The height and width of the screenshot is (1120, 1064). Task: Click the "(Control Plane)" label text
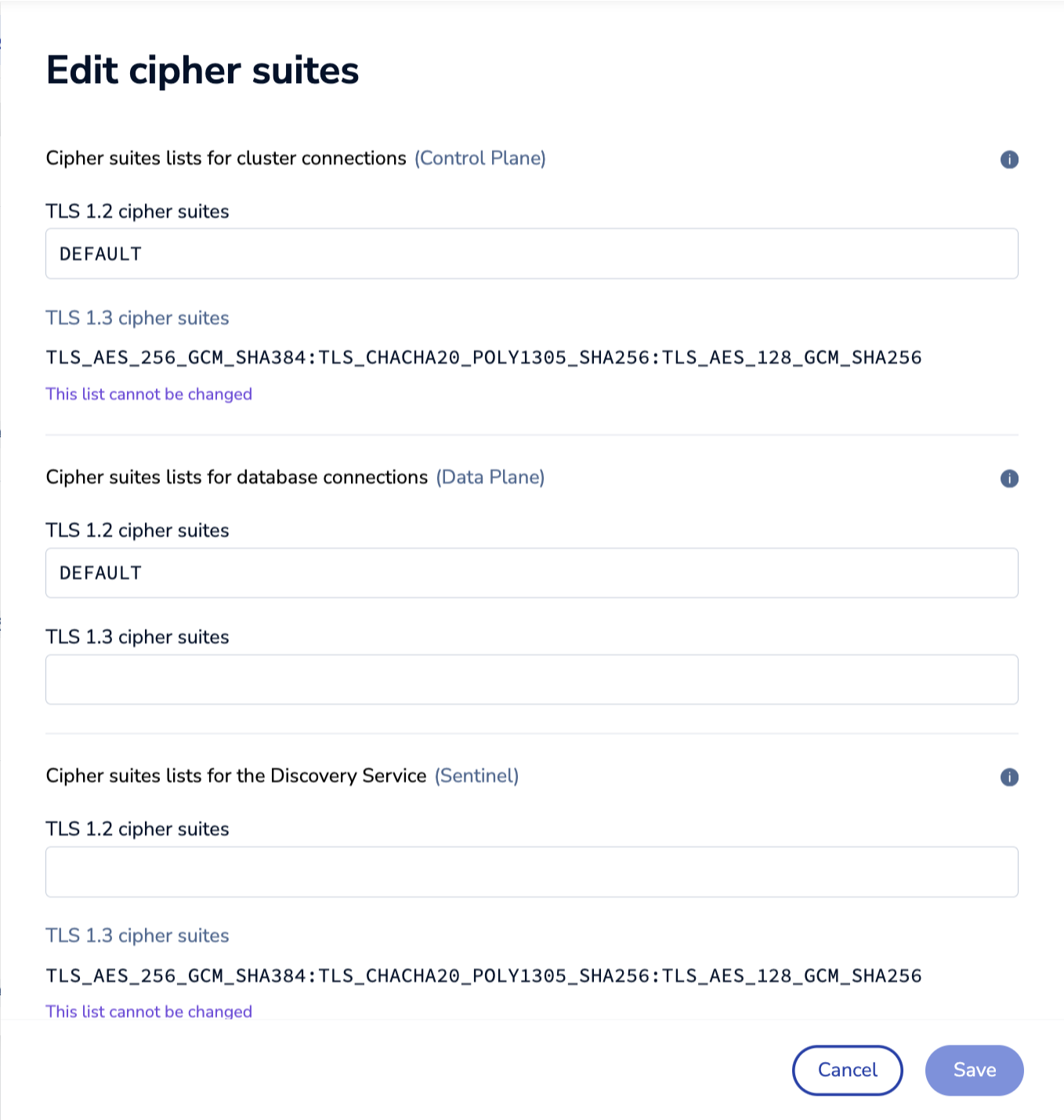480,158
